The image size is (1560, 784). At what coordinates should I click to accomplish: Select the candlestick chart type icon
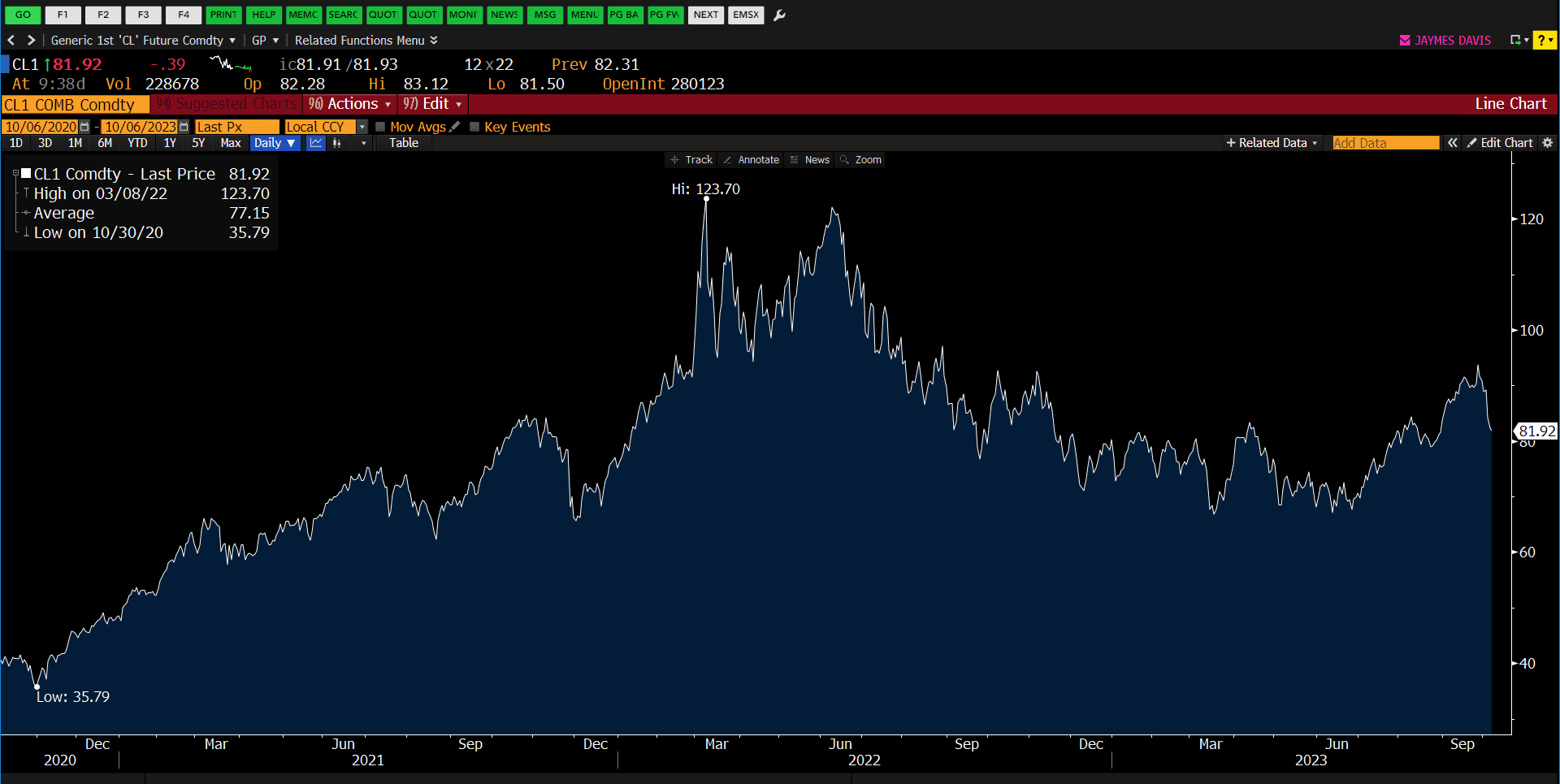pos(337,143)
